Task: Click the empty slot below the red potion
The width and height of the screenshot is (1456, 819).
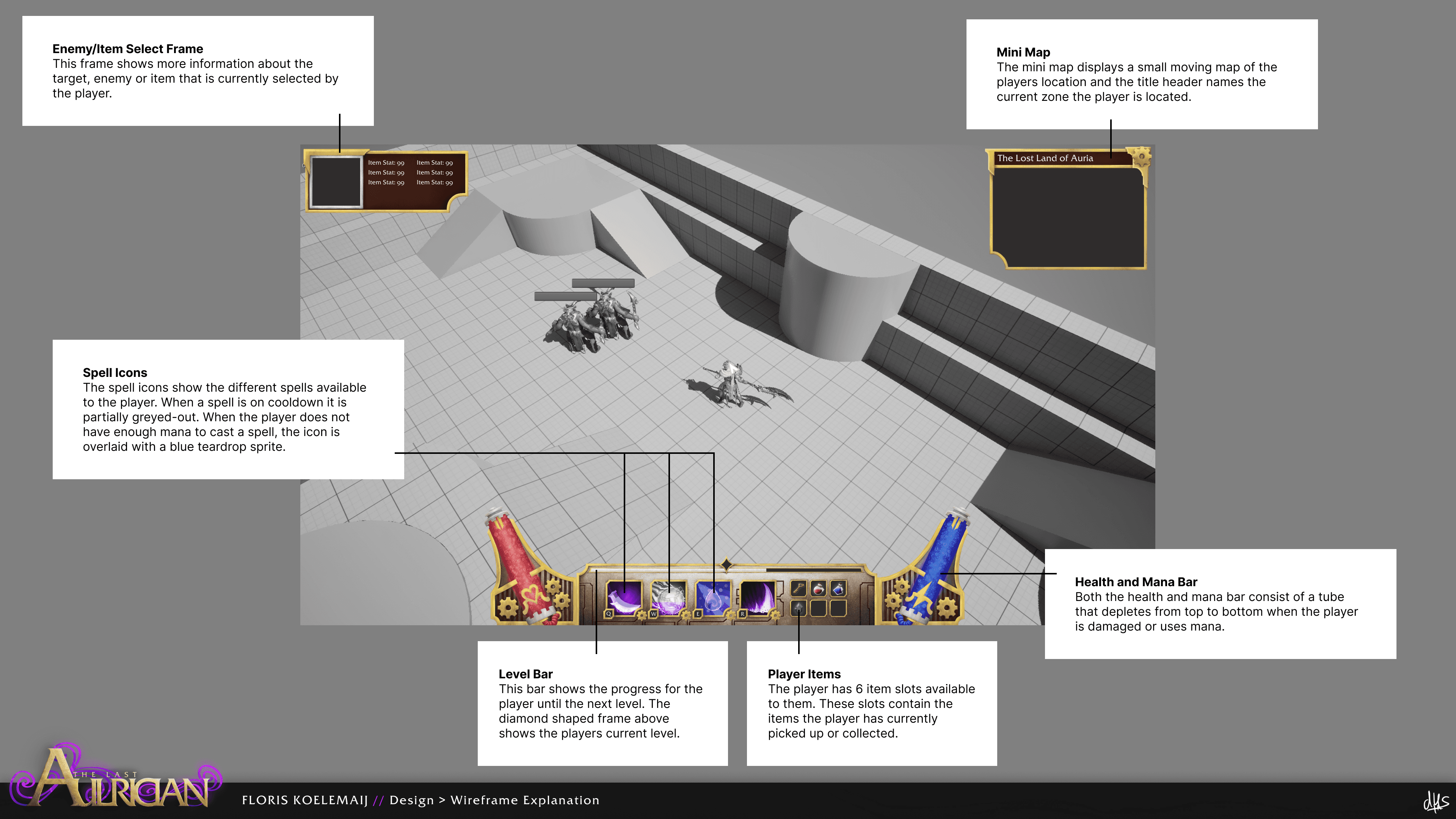Action: pos(819,608)
